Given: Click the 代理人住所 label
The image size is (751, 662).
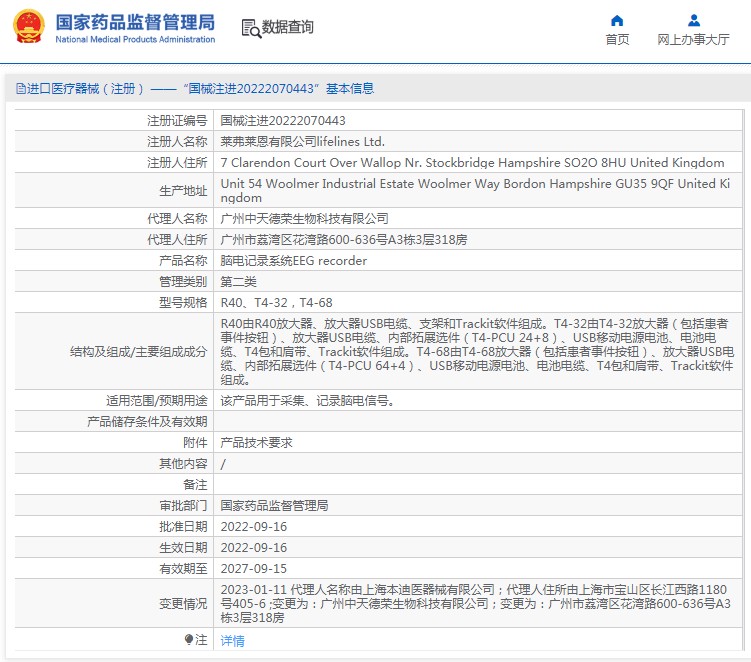Looking at the screenshot, I should pos(177,240).
